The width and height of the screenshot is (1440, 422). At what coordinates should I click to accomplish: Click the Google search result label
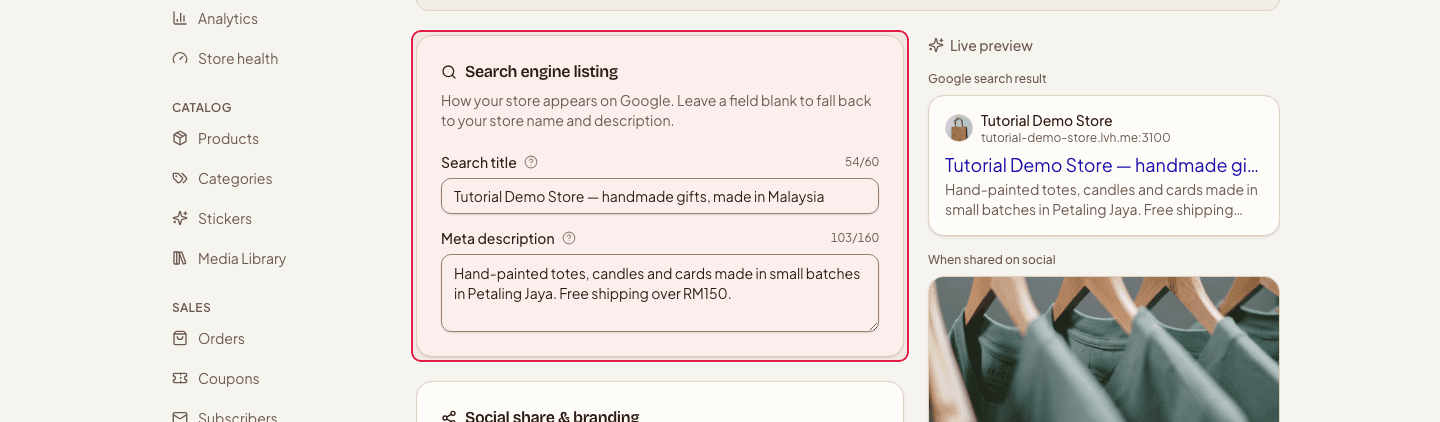pyautogui.click(x=987, y=79)
